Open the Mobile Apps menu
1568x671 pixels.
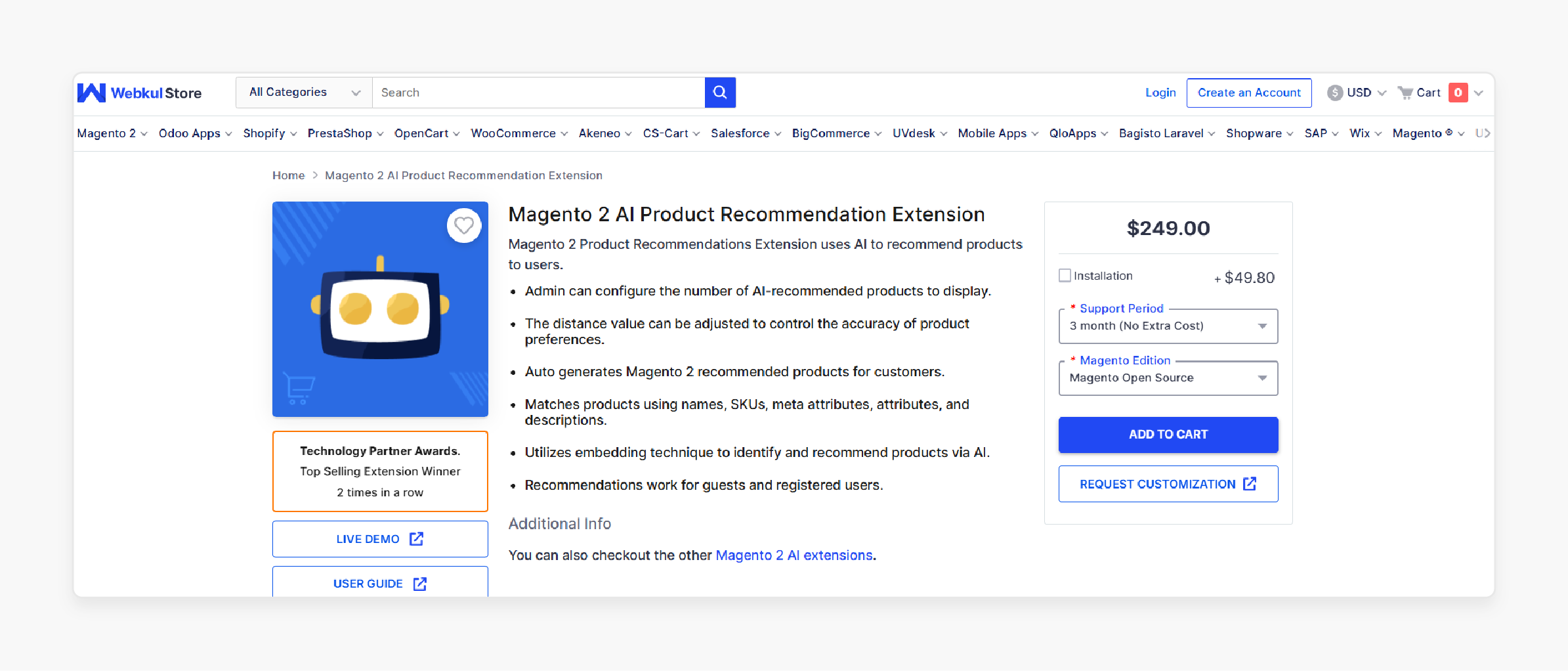tap(998, 133)
